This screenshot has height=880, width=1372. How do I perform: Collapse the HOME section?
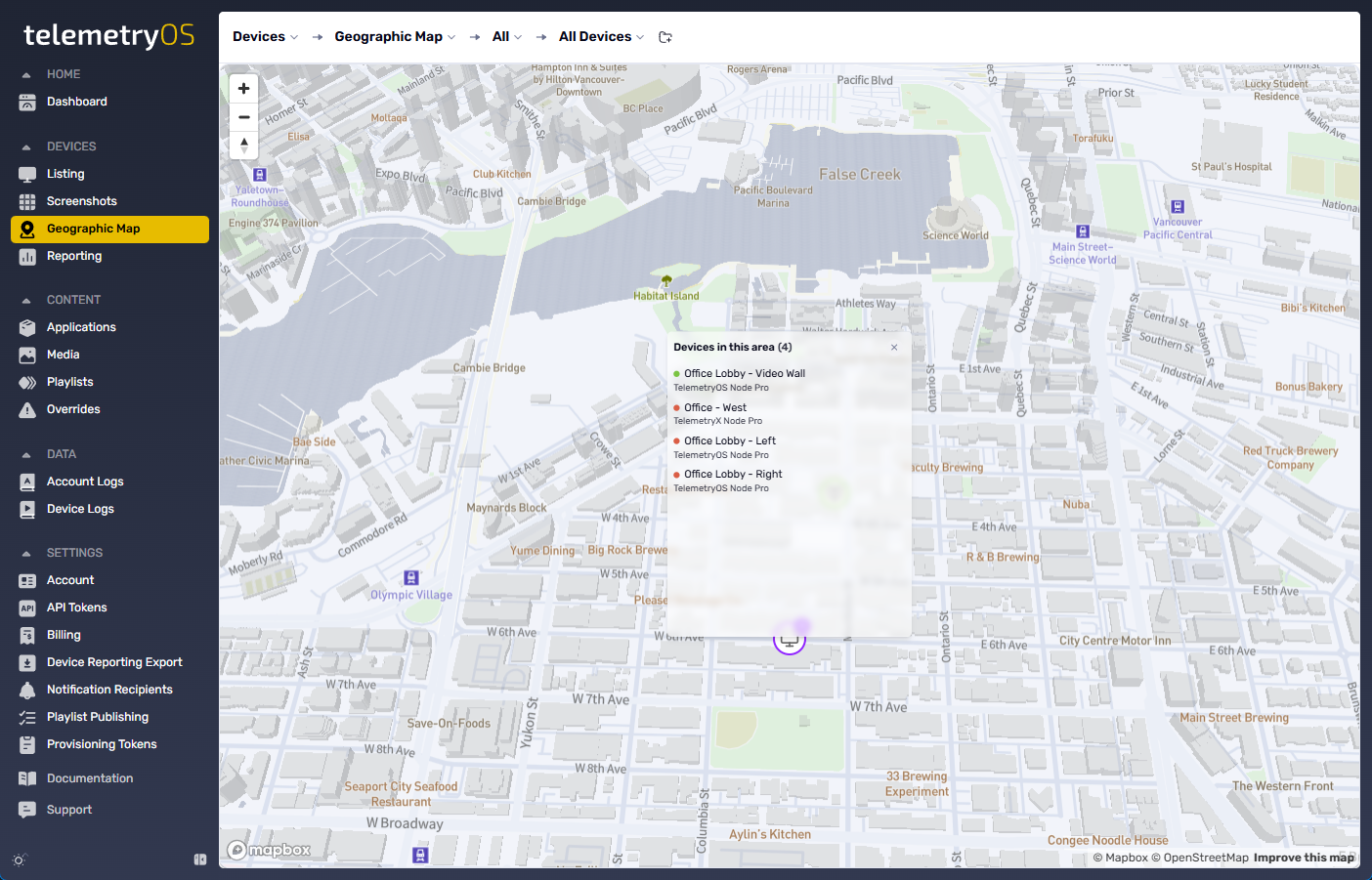click(26, 75)
